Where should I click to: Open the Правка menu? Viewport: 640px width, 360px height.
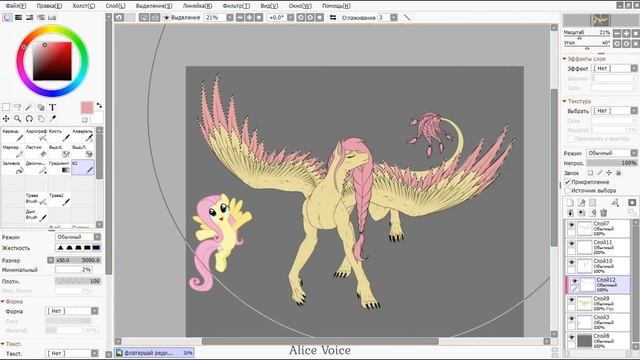coord(49,6)
